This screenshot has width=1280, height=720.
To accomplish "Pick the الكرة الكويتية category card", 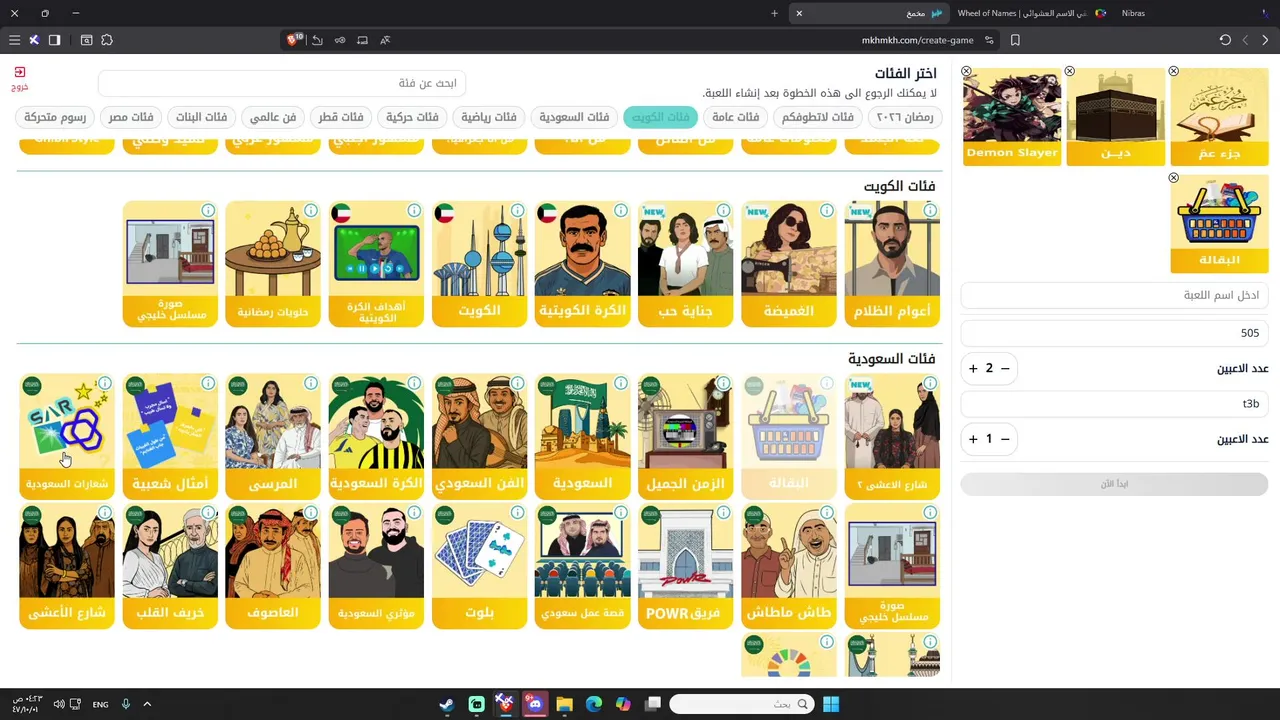I will pyautogui.click(x=582, y=264).
